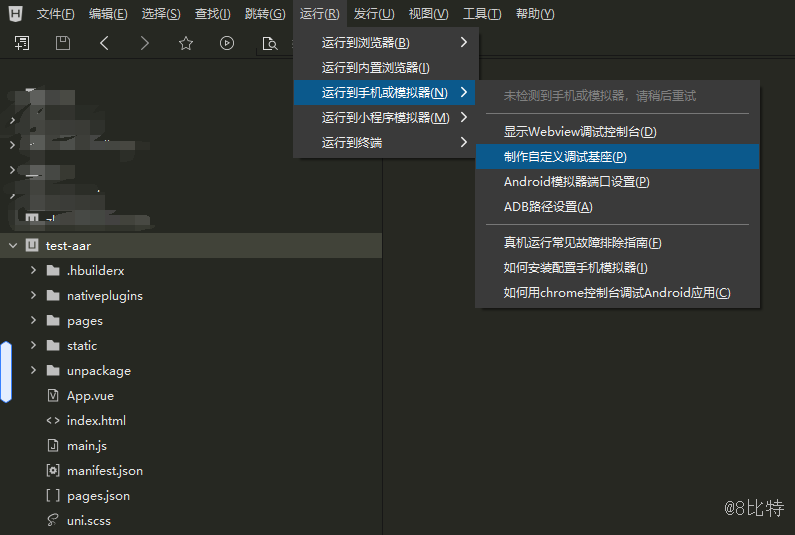Viewport: 795px width, 535px height.
Task: Open the 发行(U) menu
Action: (374, 14)
